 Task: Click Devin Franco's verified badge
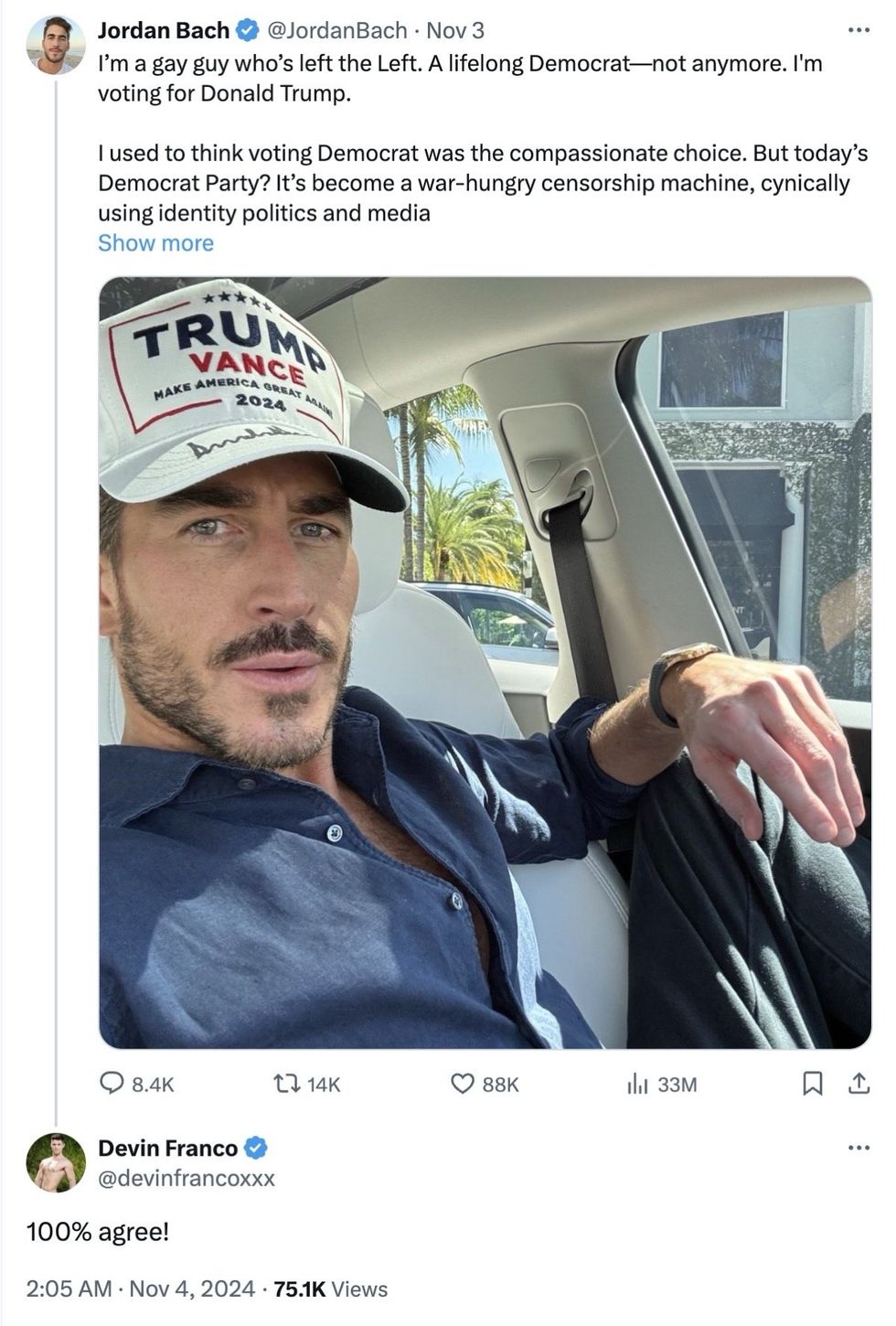[257, 1148]
